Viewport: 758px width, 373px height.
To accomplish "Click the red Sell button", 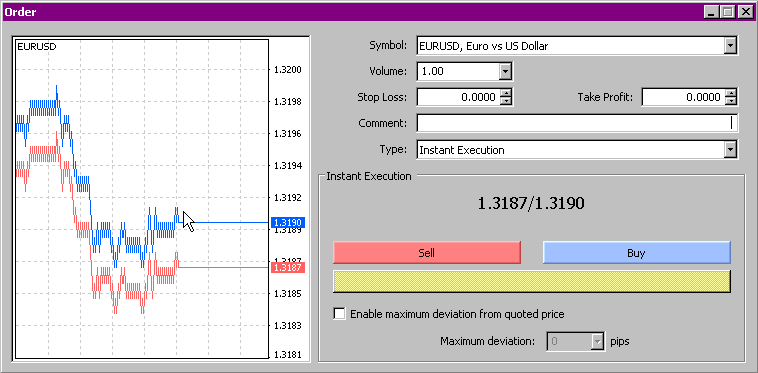I will [x=427, y=253].
